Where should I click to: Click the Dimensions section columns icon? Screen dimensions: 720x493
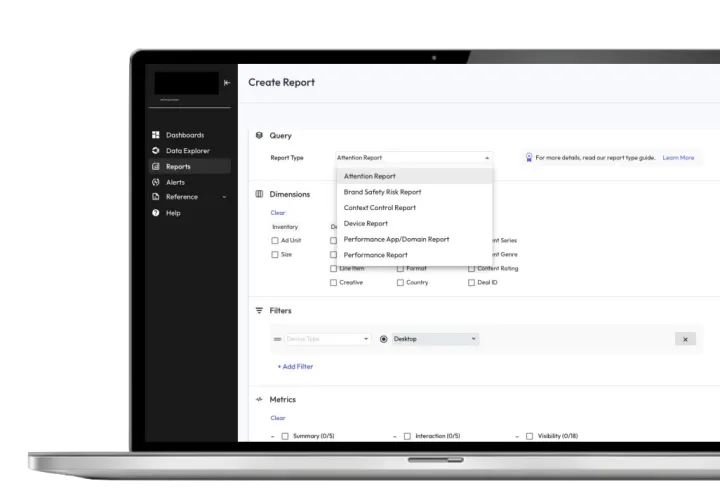point(259,194)
